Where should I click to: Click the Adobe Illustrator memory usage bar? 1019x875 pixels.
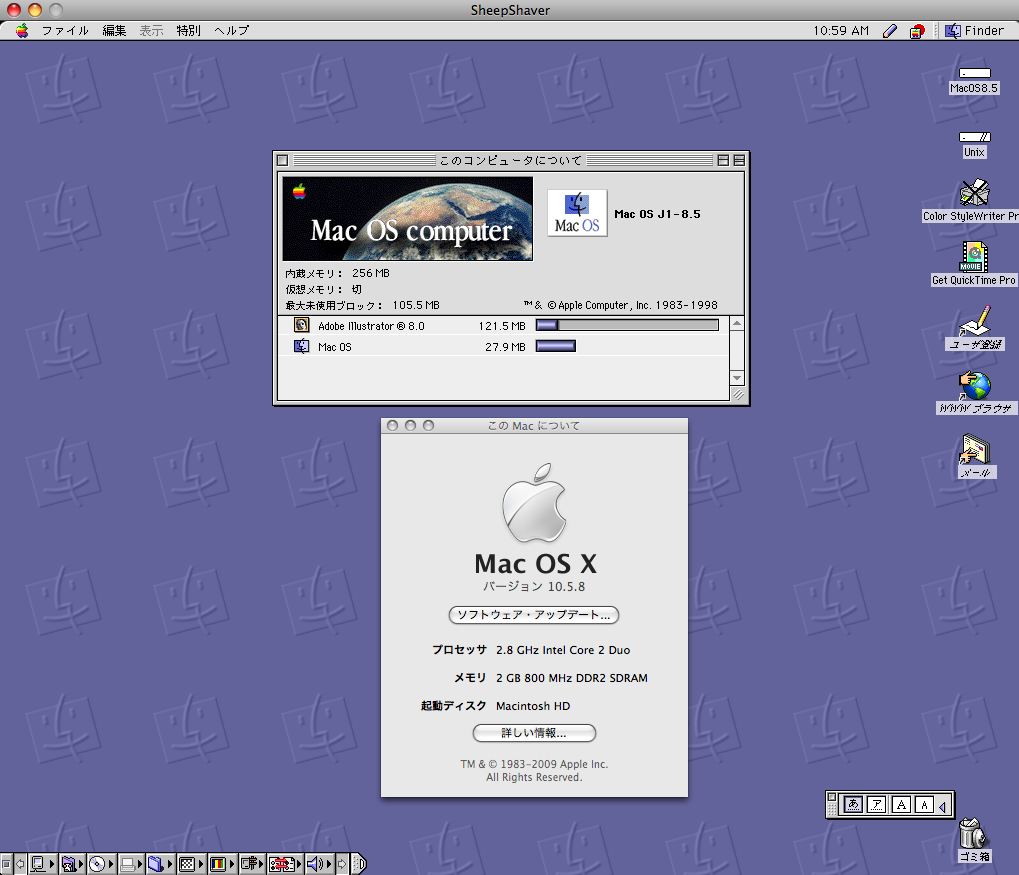coord(627,325)
